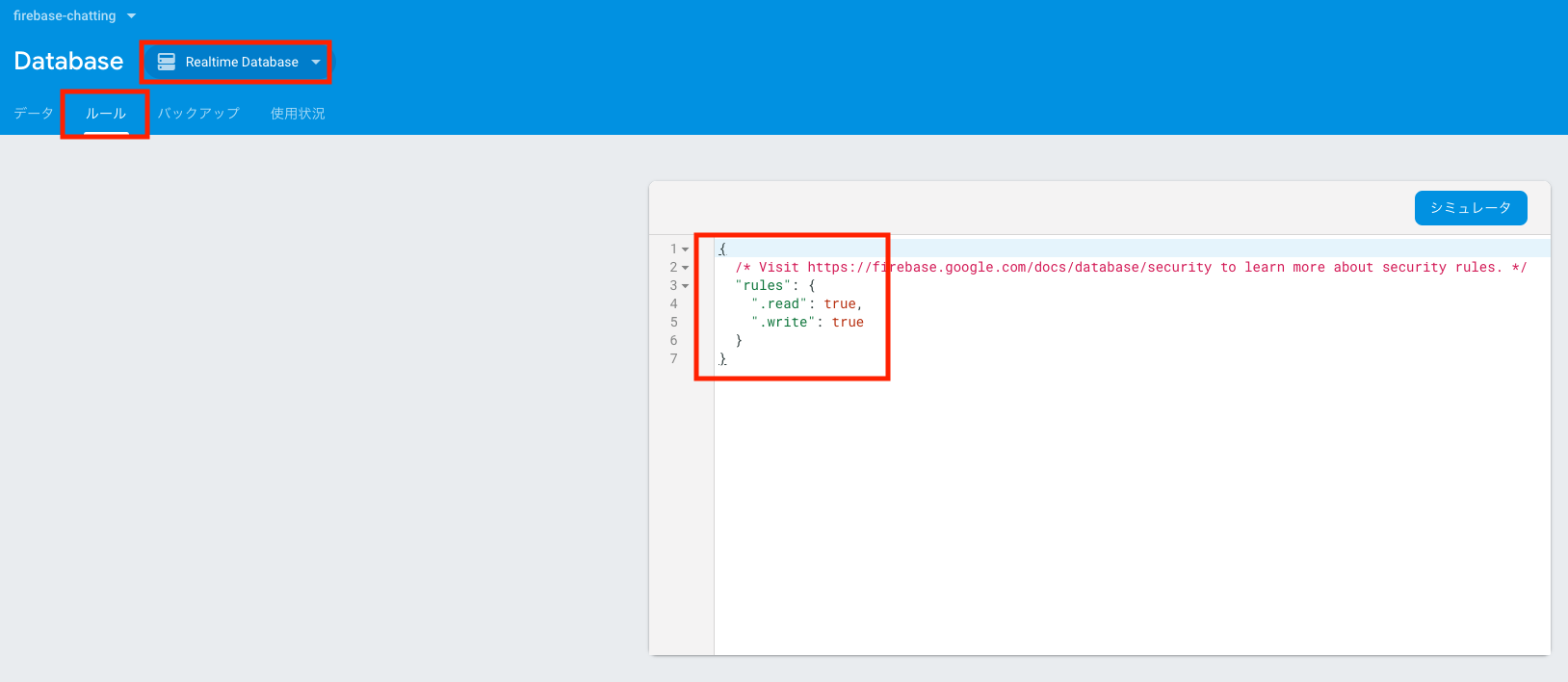Open the firebase-chatting project dropdown

(x=74, y=15)
